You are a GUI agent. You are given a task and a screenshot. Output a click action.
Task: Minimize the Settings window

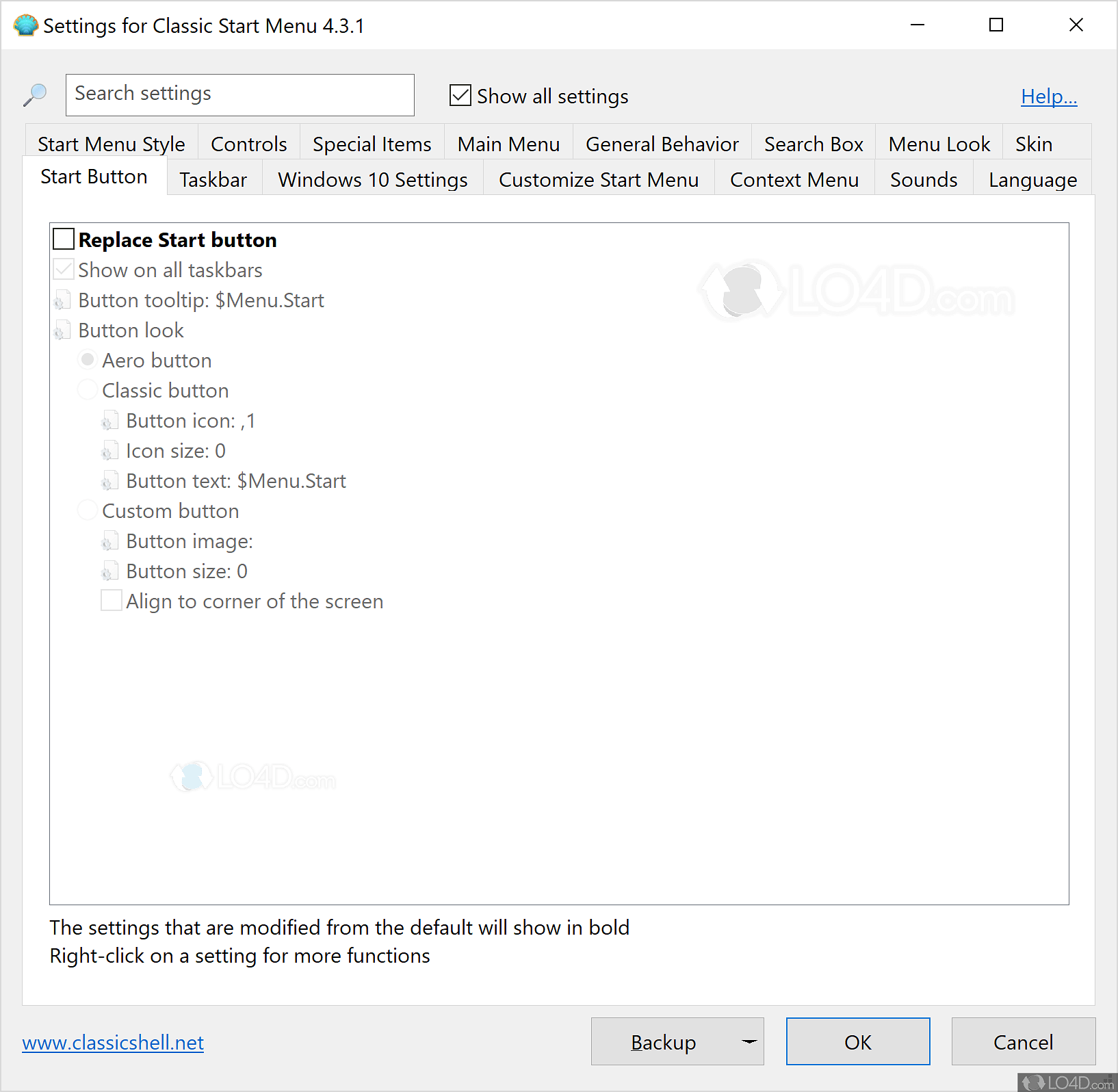[x=918, y=25]
